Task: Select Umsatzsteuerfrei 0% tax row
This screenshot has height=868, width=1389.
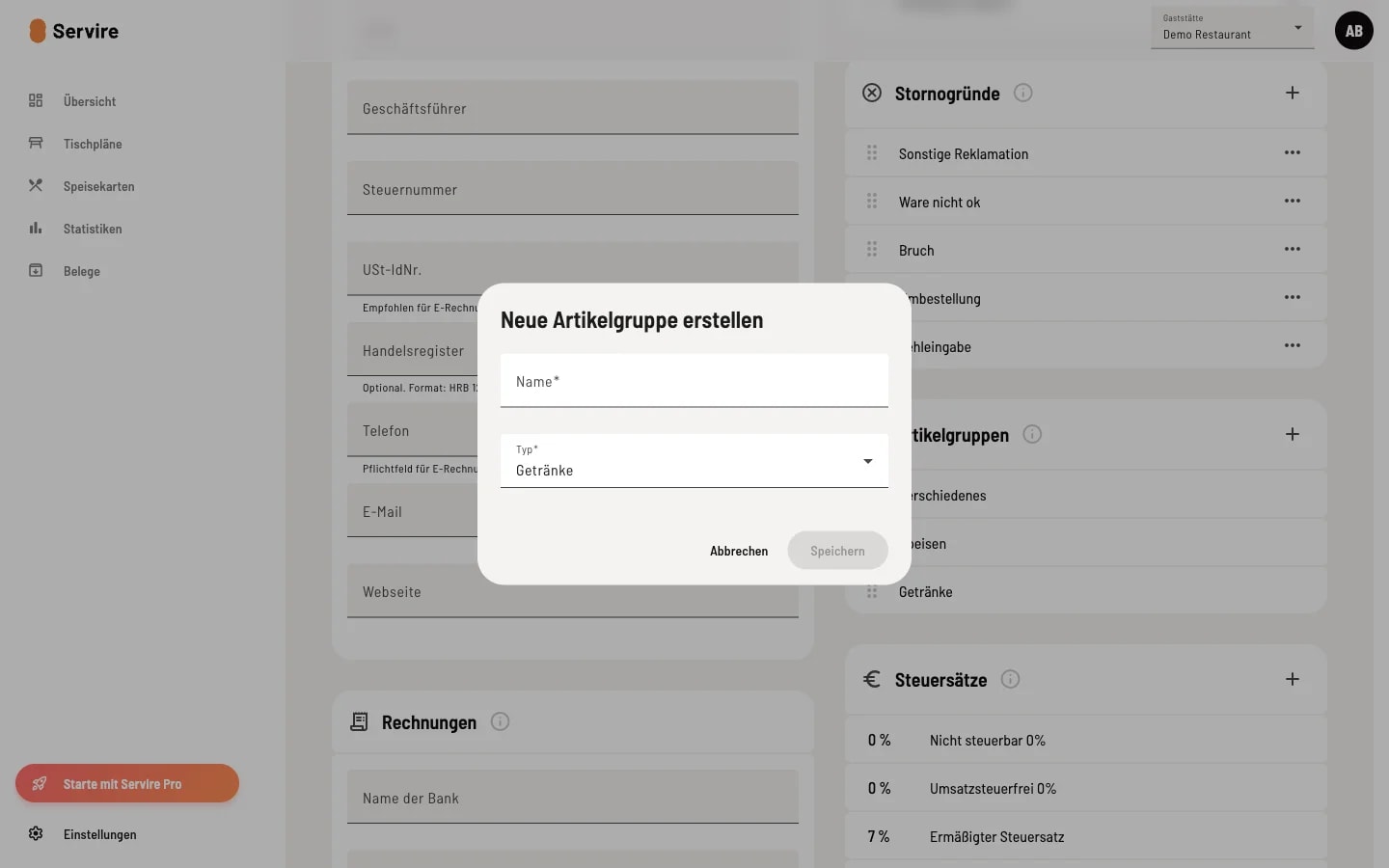Action: [x=1086, y=788]
